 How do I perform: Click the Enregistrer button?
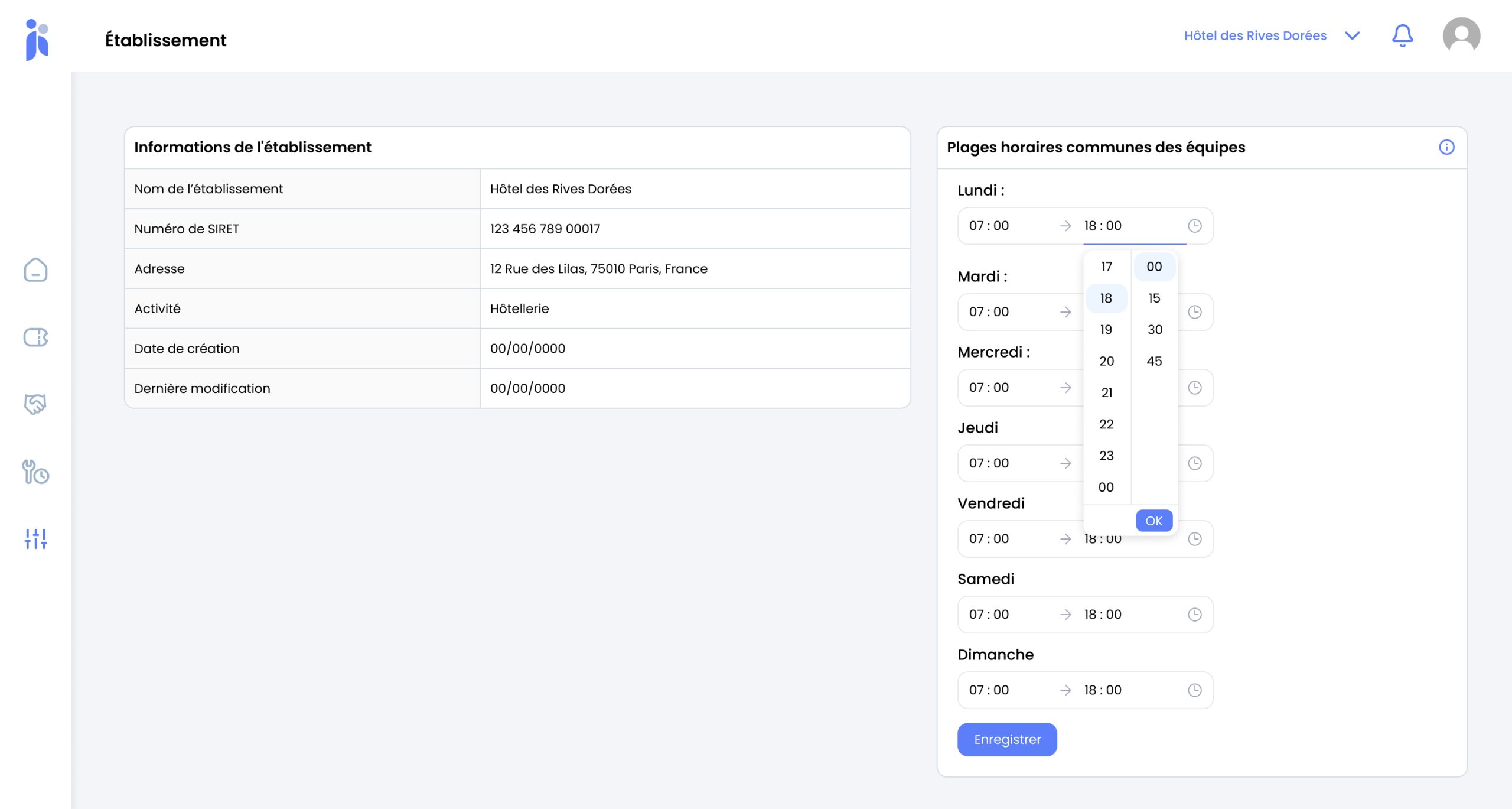(1007, 739)
